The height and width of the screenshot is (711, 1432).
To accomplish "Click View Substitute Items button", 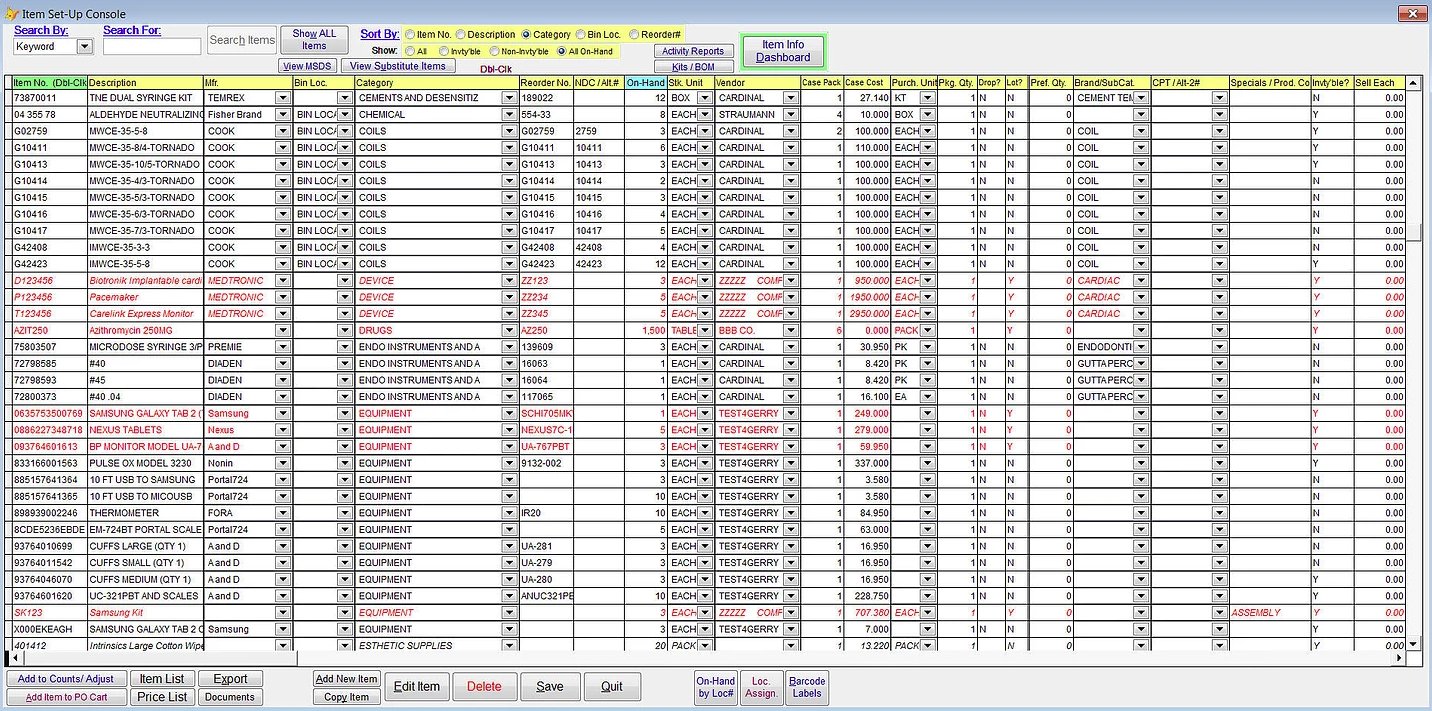I will (398, 66).
